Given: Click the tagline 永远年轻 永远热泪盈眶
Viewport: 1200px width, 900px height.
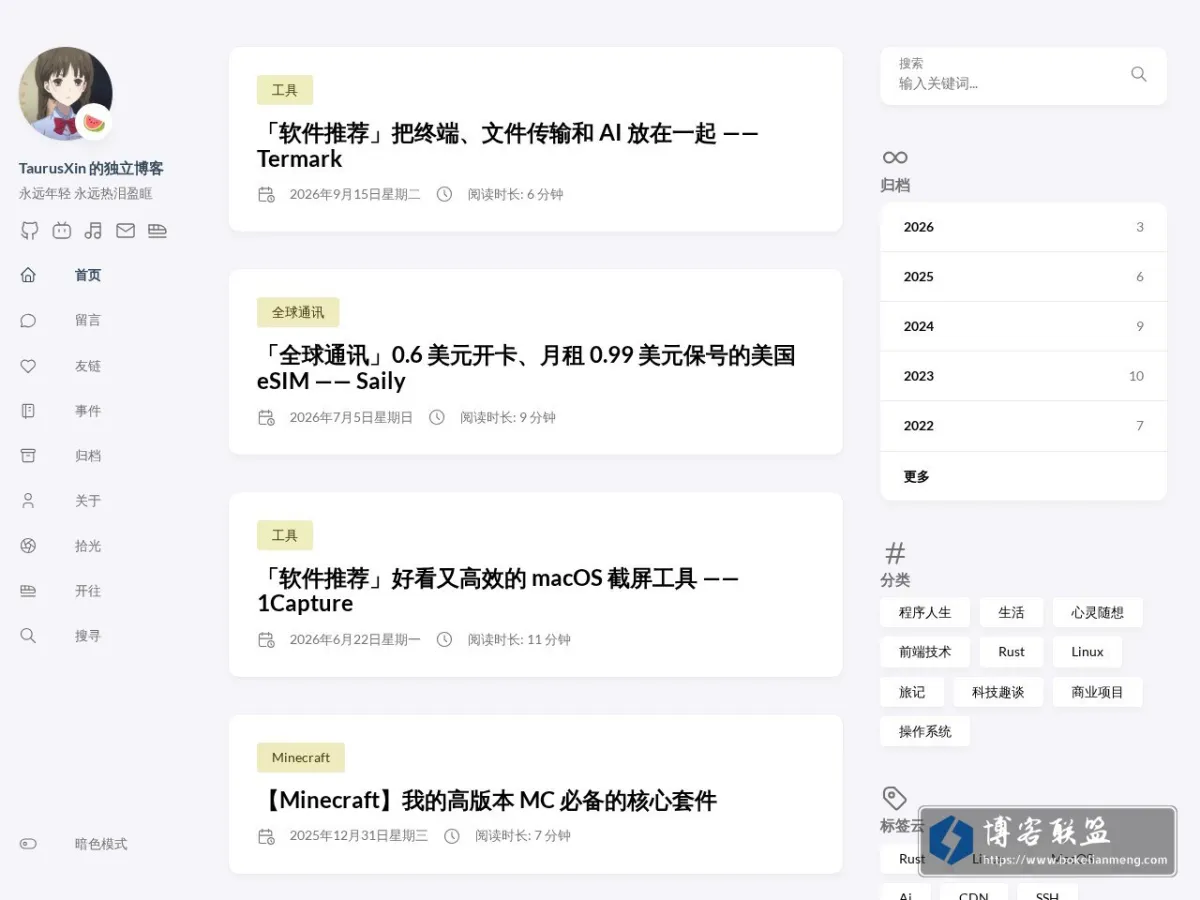Looking at the screenshot, I should (86, 194).
